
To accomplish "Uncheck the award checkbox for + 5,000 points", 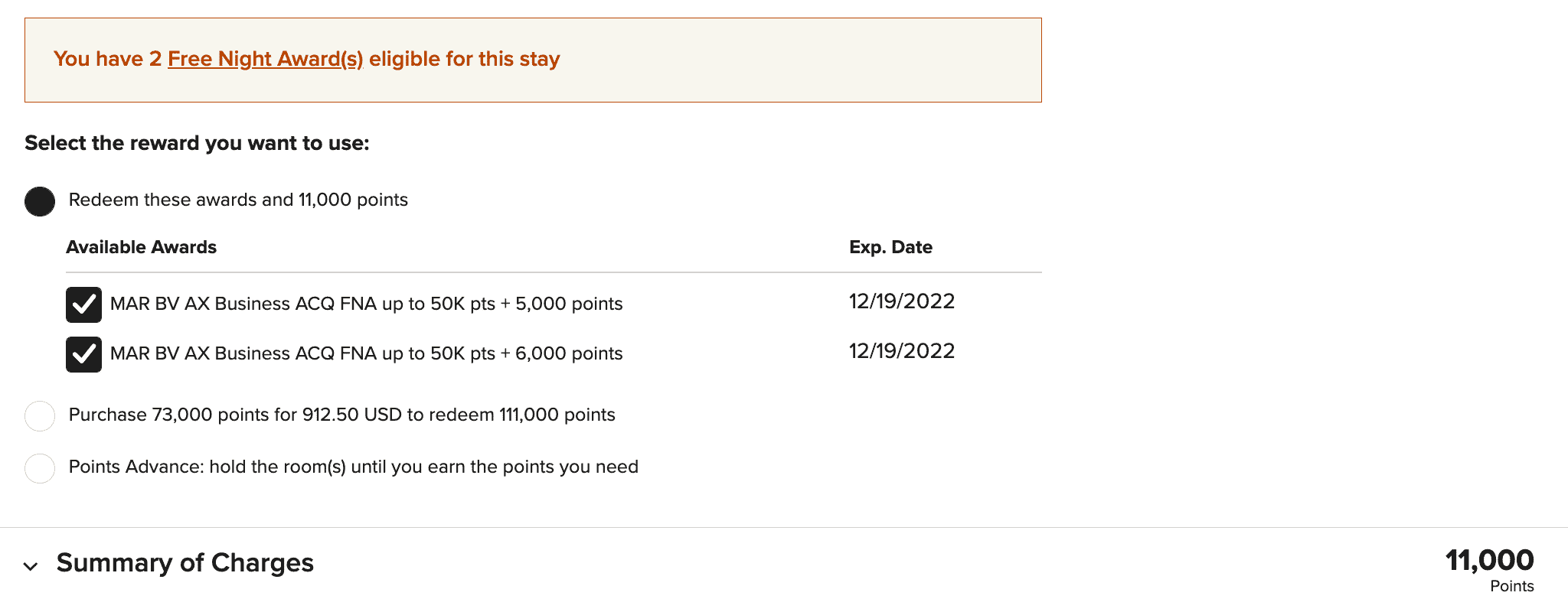I will 83,304.
